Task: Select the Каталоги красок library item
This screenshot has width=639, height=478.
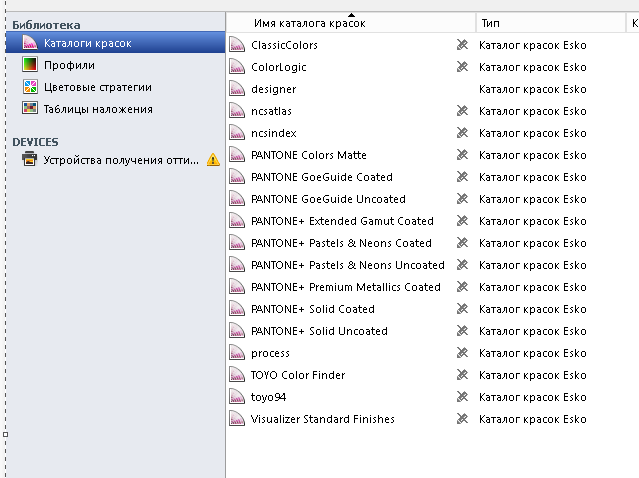Action: point(115,43)
